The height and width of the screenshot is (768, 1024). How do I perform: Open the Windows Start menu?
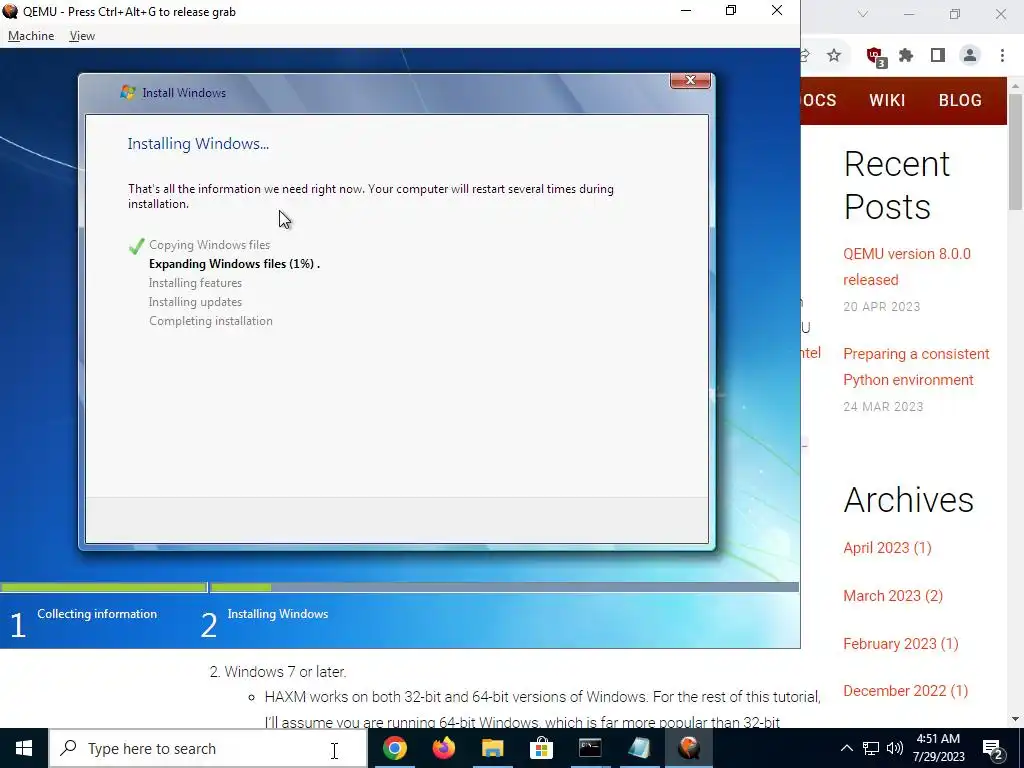click(x=24, y=748)
